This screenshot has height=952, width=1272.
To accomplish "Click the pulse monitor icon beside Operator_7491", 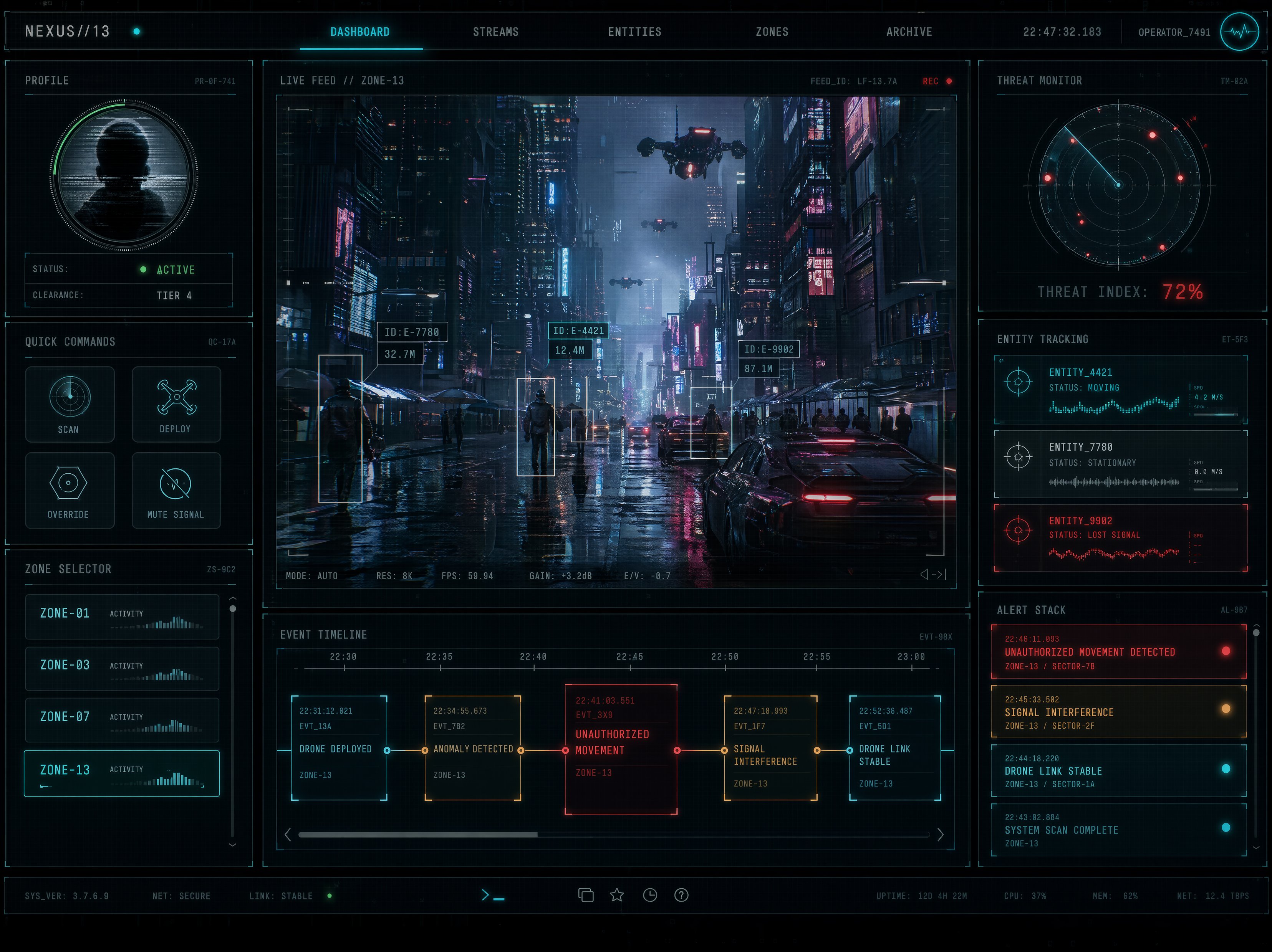I will coord(1240,31).
